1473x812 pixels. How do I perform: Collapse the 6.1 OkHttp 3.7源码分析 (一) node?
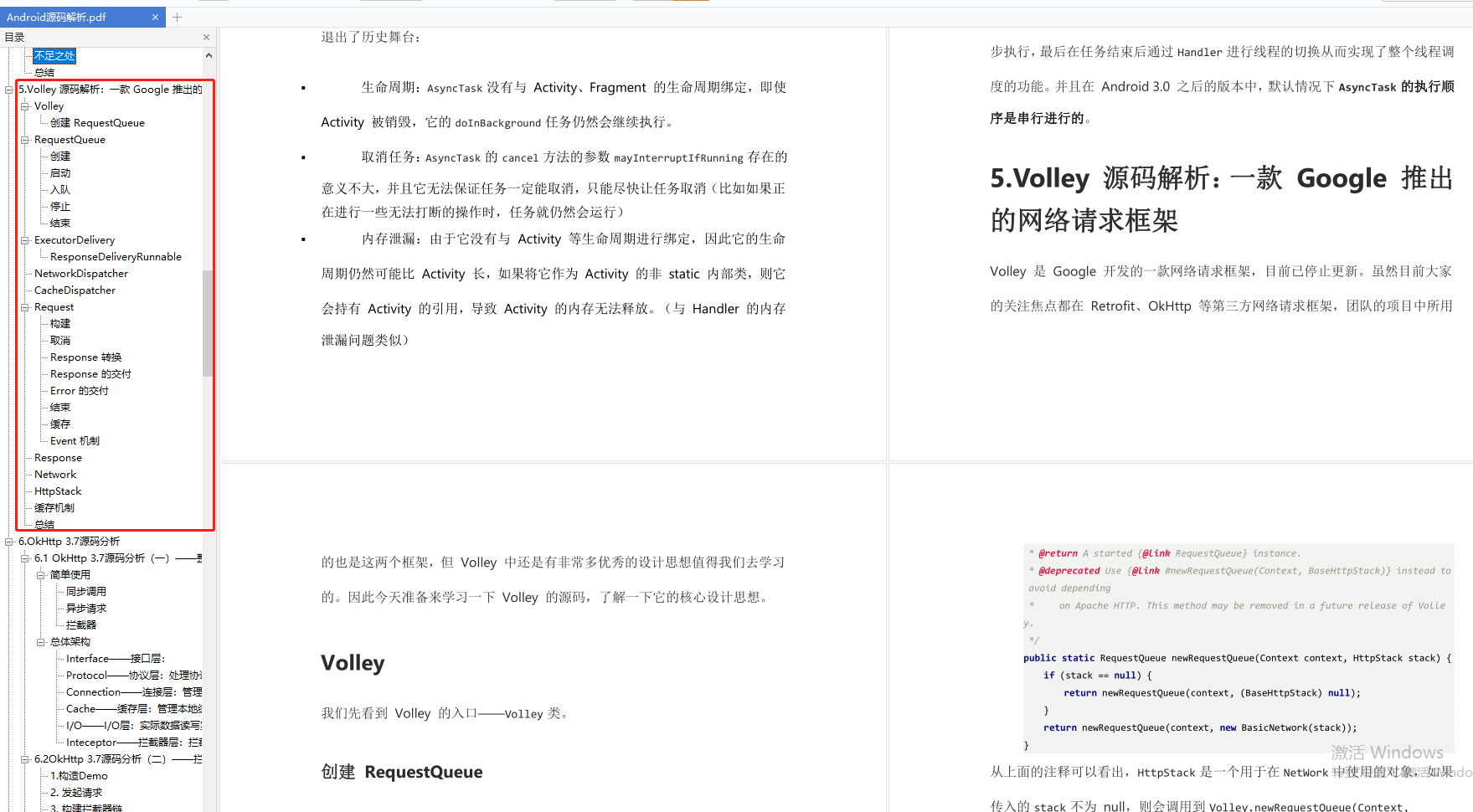(x=25, y=558)
